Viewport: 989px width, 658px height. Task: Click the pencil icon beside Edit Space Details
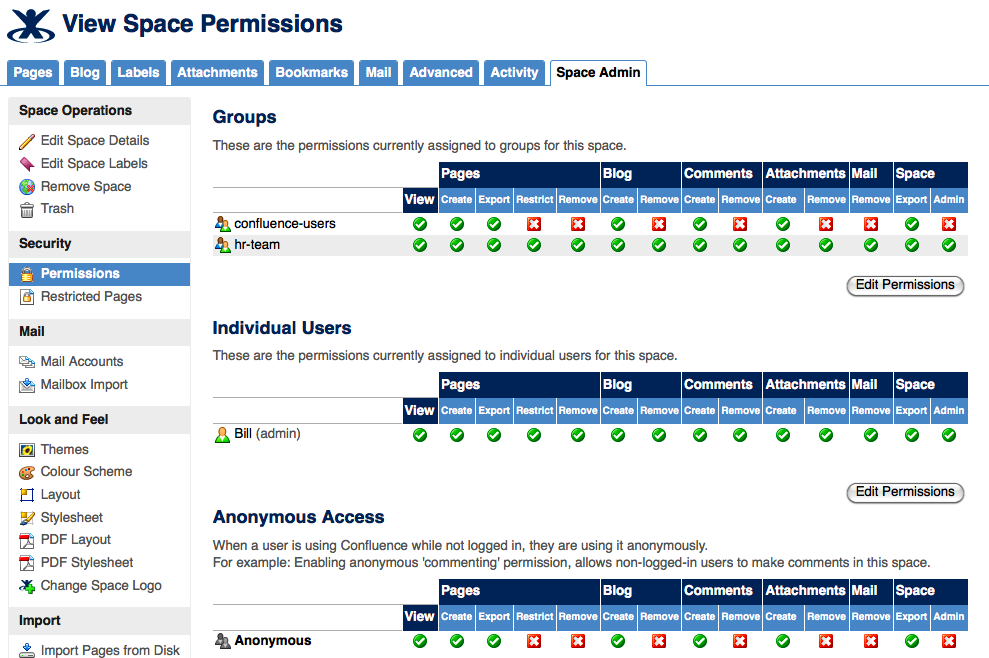click(x=27, y=141)
